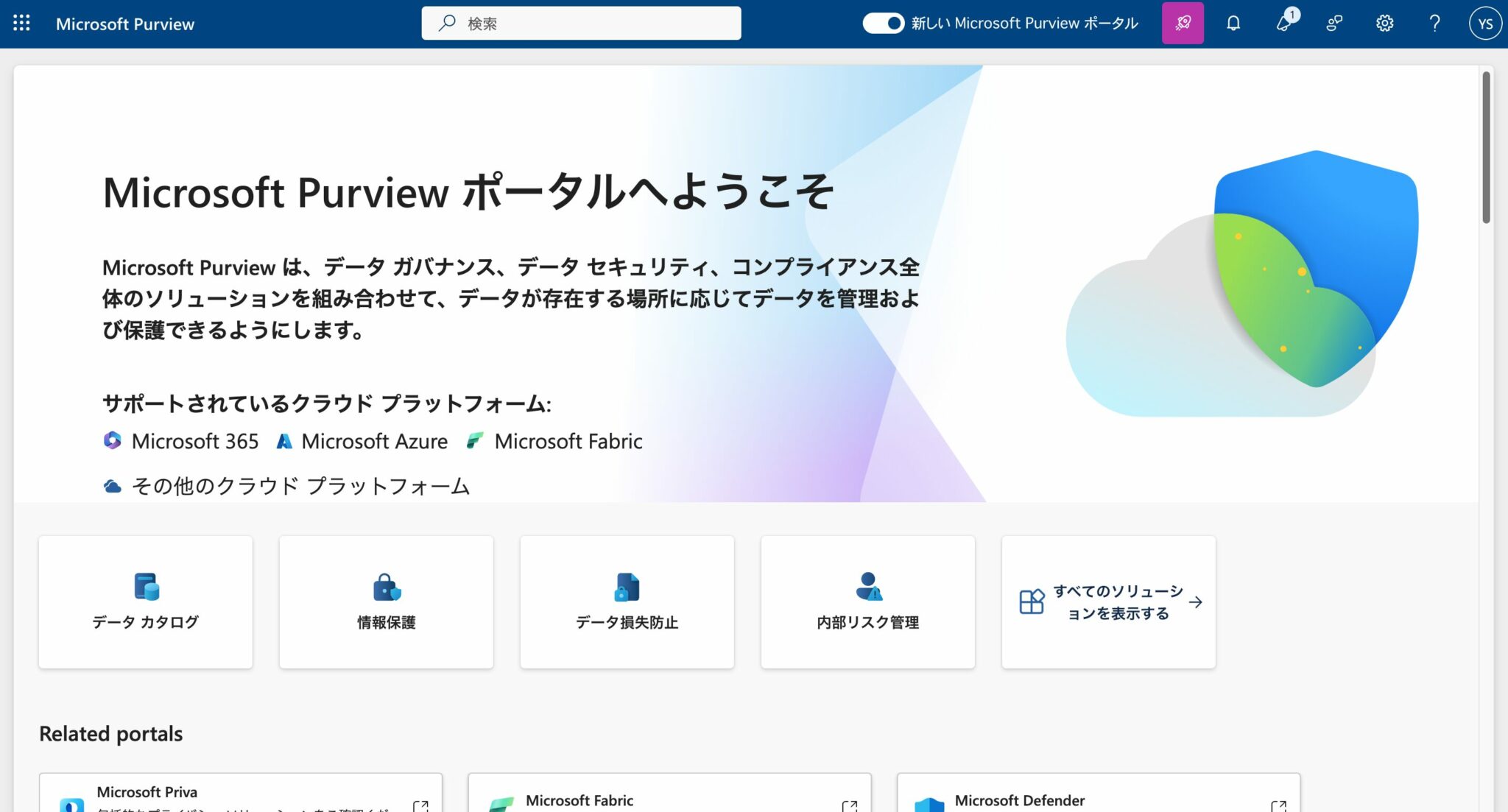
Task: Toggle off 新しい Microsoft Purview ポータル switch
Action: [x=883, y=24]
